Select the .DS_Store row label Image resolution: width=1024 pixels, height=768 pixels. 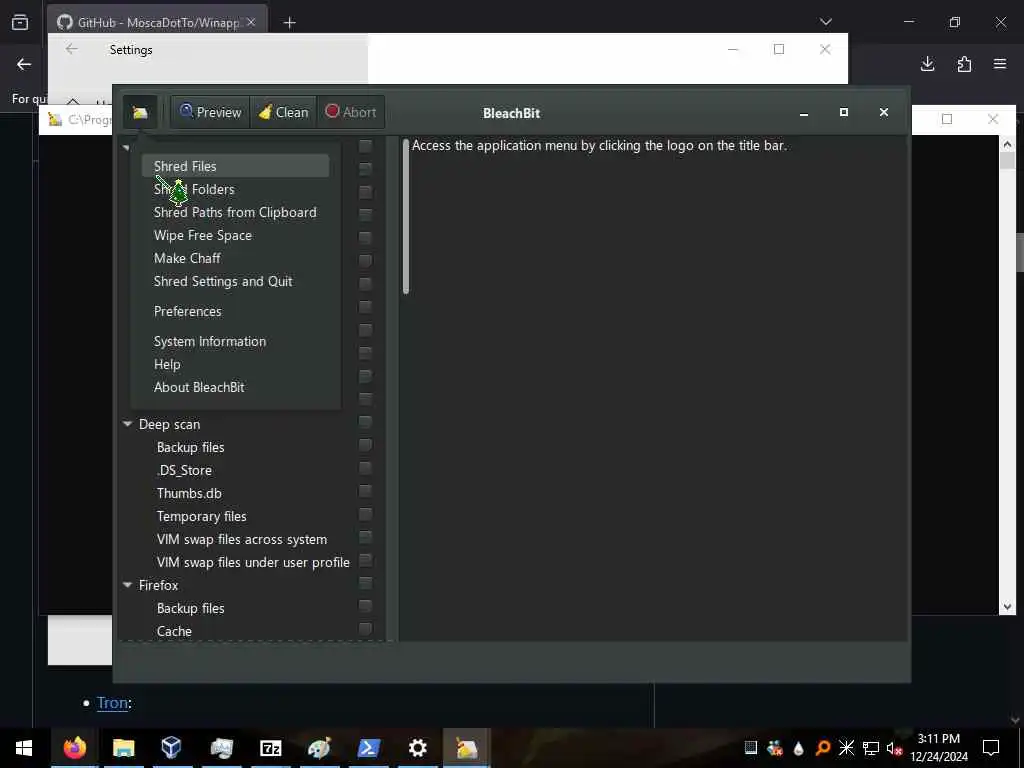pos(184,470)
